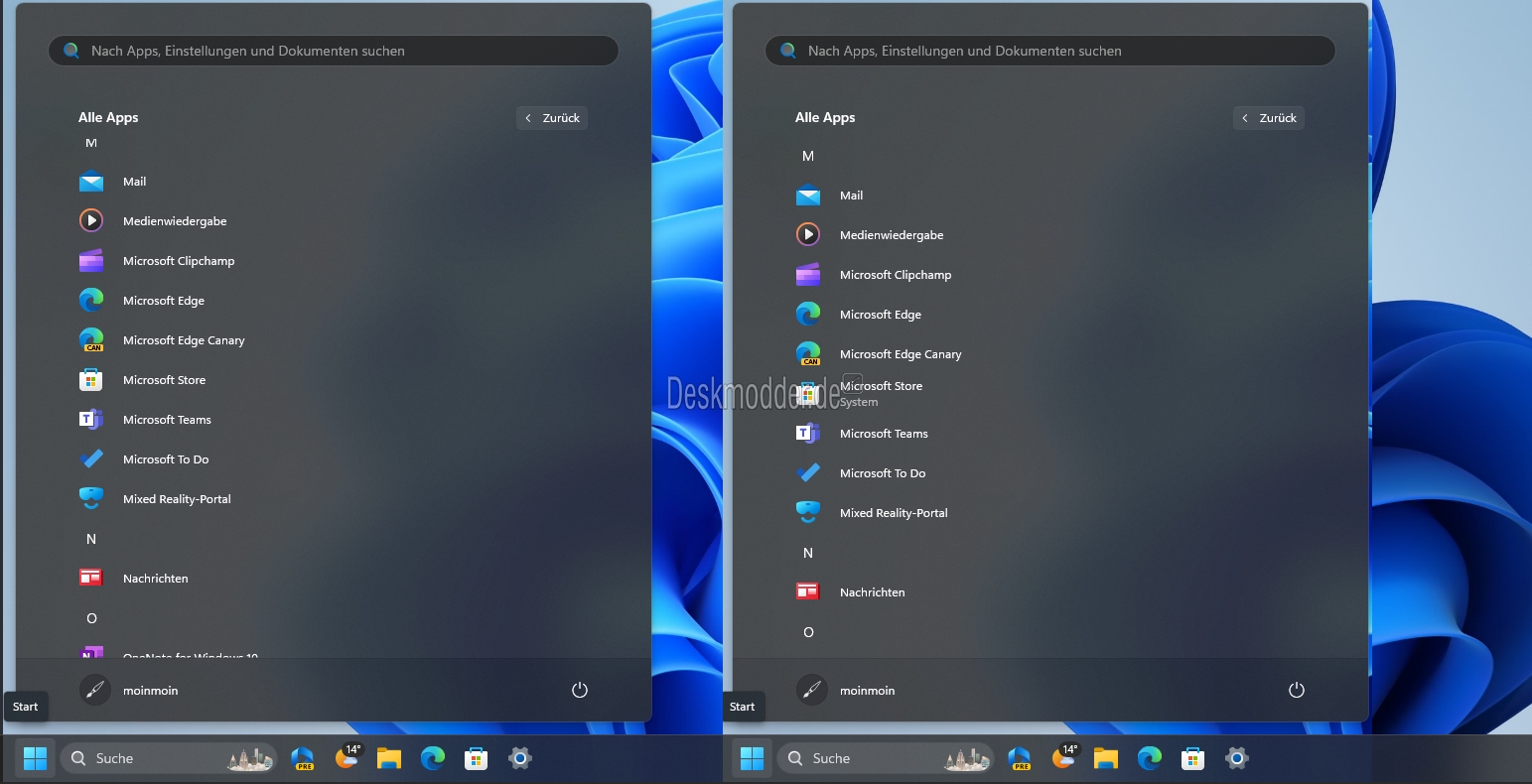The image size is (1532, 784).
Task: Open Microsoft Store on right taskbar
Action: (1192, 758)
